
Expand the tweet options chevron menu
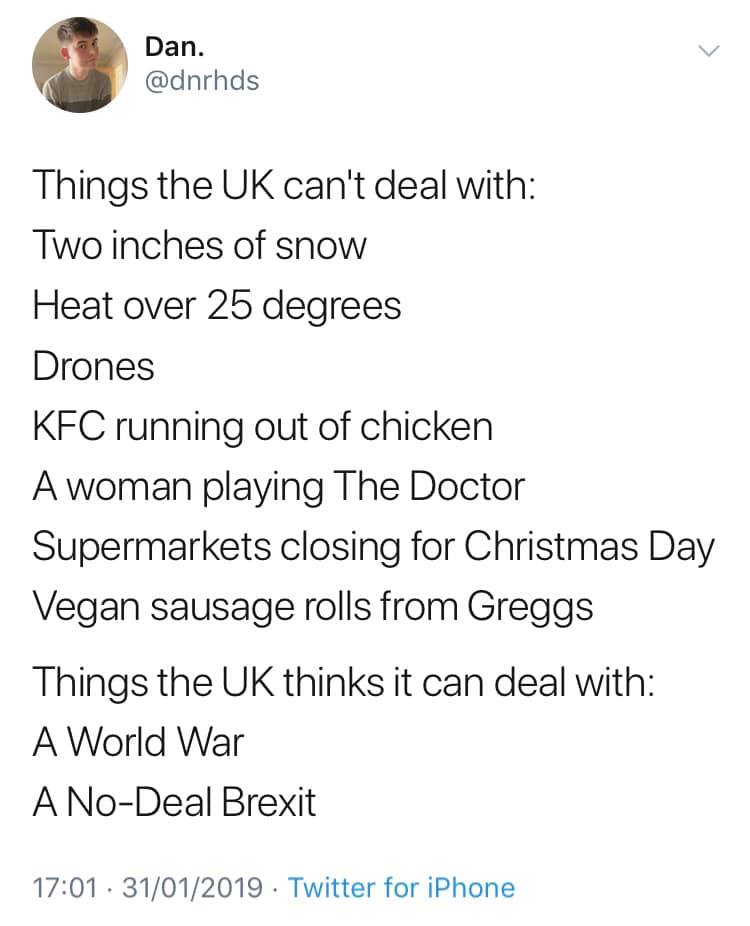coord(709,51)
